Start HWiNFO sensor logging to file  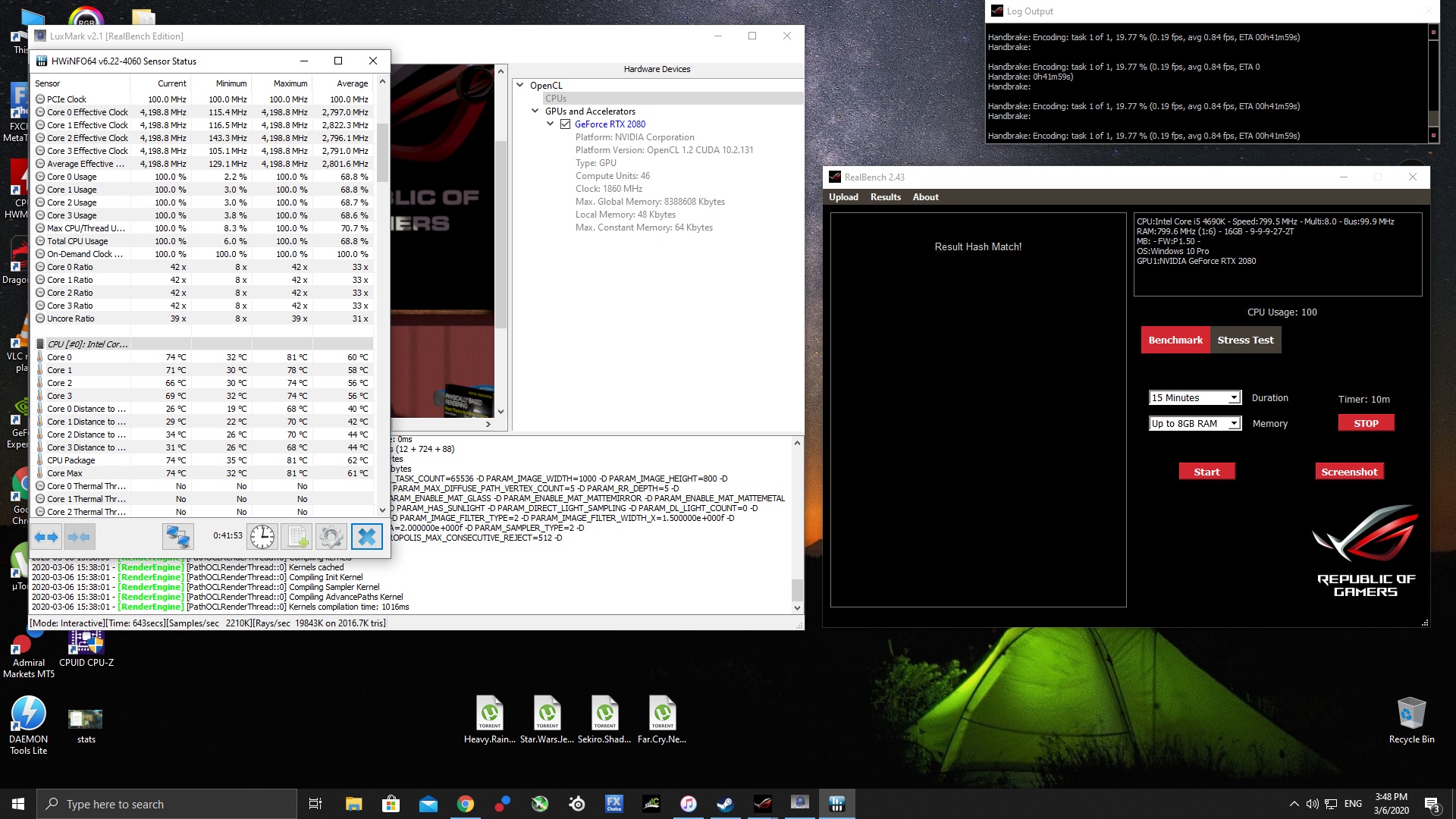(297, 537)
